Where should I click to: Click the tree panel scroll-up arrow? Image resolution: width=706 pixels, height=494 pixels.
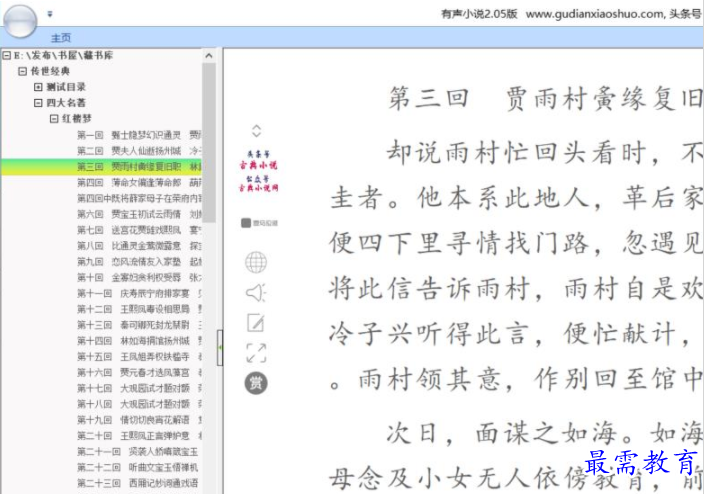[208, 56]
